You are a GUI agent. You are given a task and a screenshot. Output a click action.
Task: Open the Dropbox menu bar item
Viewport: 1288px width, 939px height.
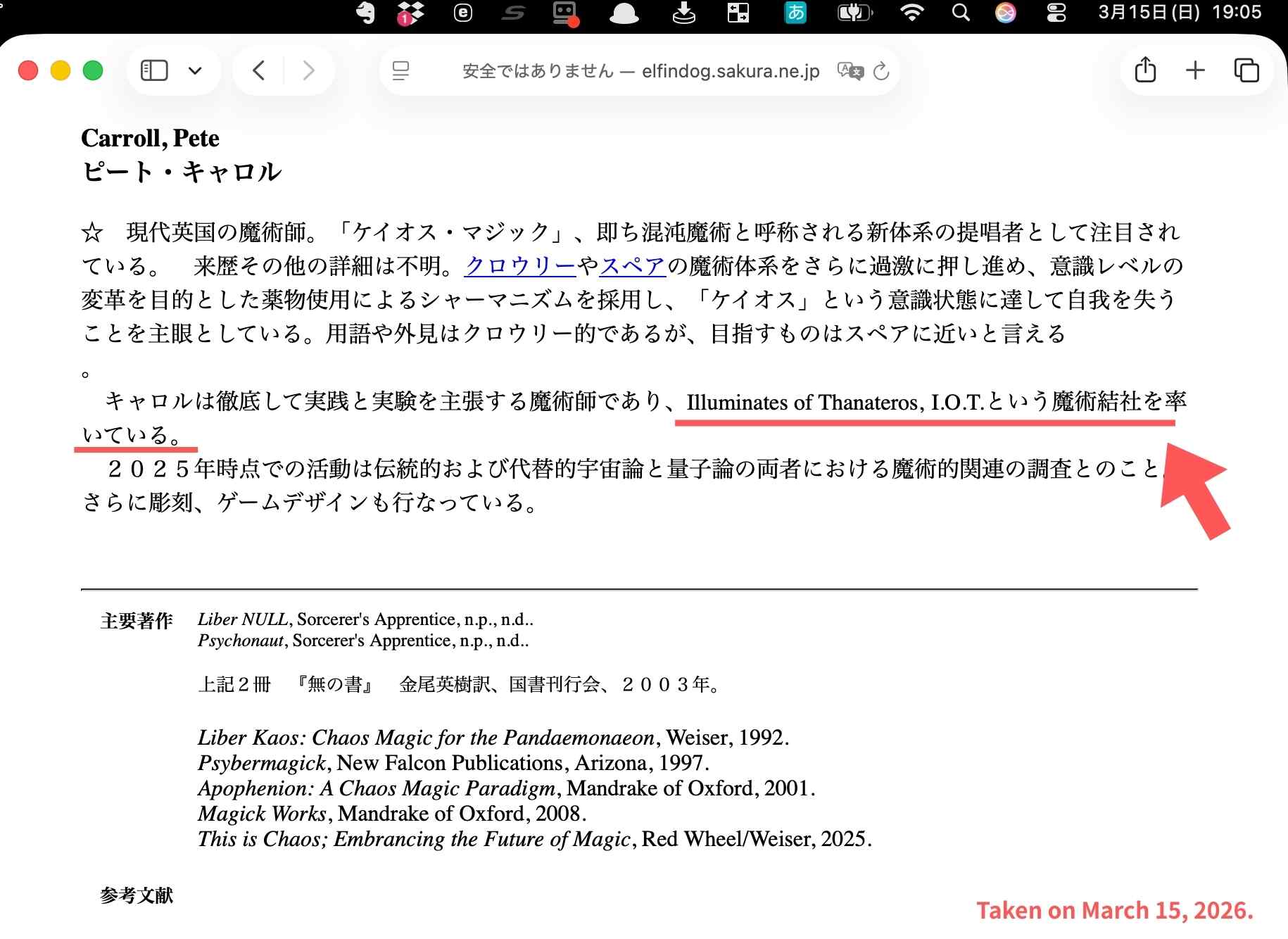click(x=410, y=13)
